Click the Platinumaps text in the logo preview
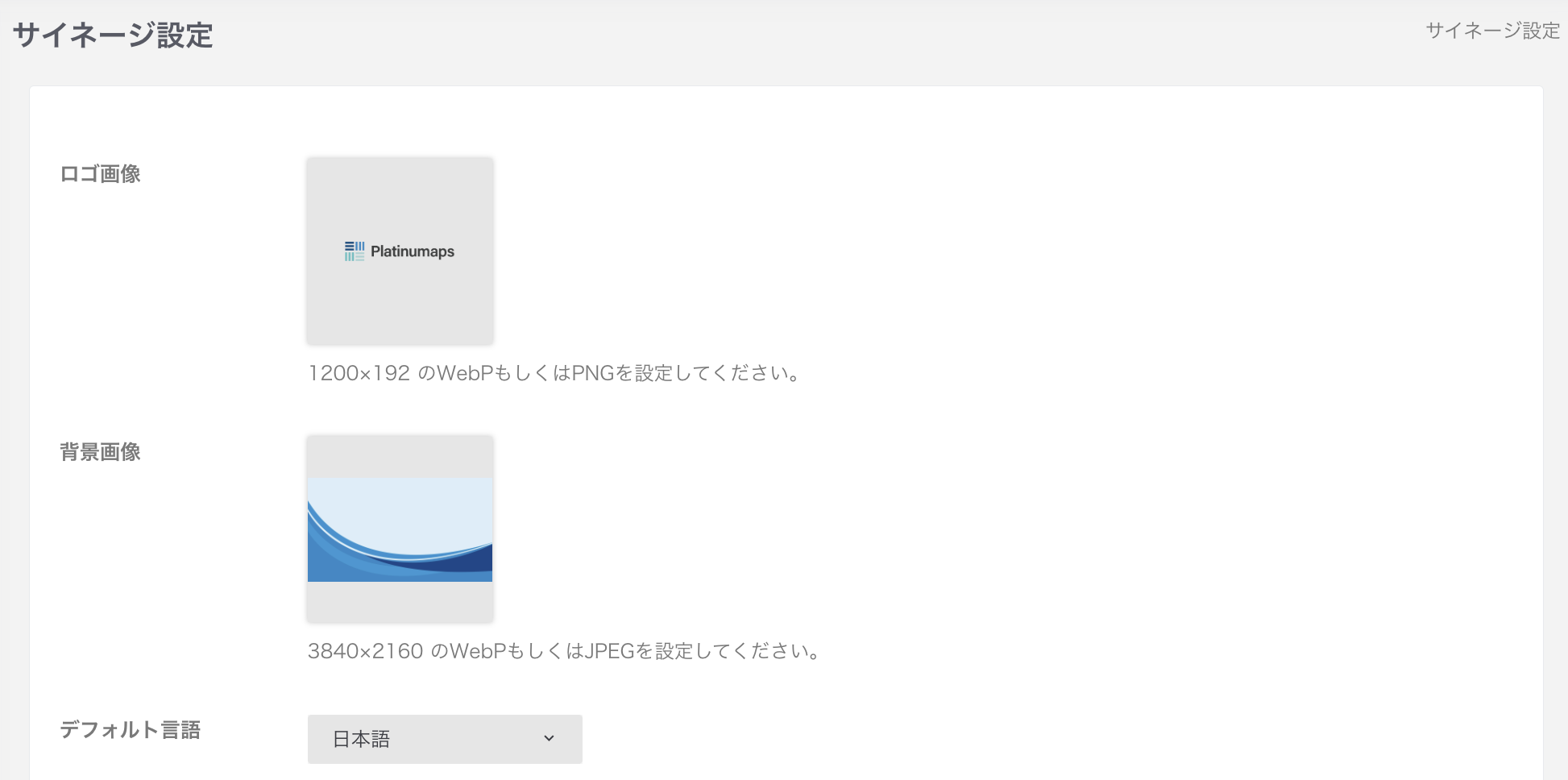The image size is (1568, 780). pyautogui.click(x=412, y=251)
